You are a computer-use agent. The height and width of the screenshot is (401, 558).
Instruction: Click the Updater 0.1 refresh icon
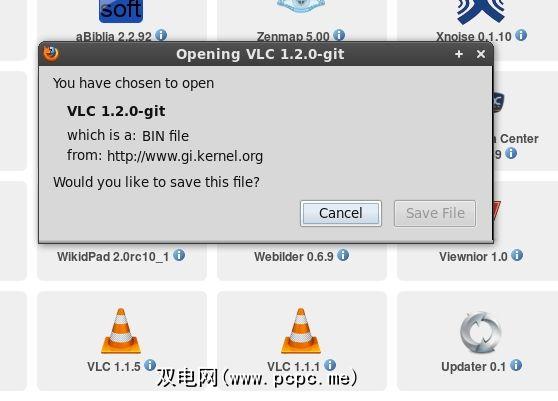(481, 332)
